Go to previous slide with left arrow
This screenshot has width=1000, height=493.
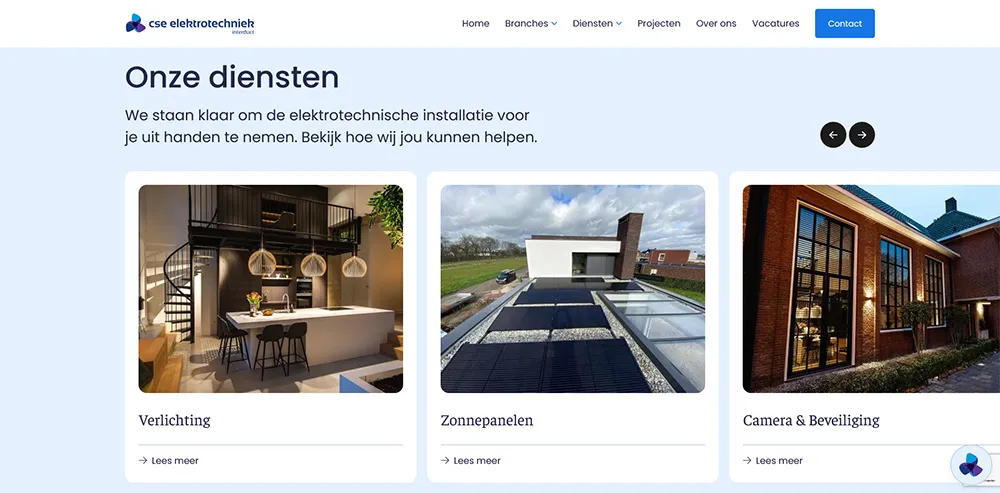(x=833, y=135)
